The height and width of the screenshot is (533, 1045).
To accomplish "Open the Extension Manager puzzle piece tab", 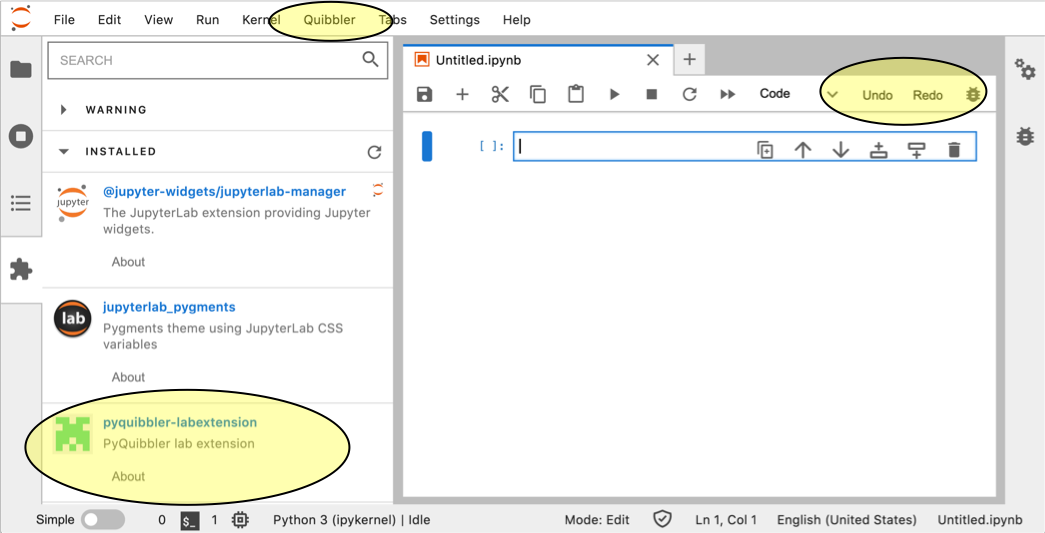I will tap(20, 269).
